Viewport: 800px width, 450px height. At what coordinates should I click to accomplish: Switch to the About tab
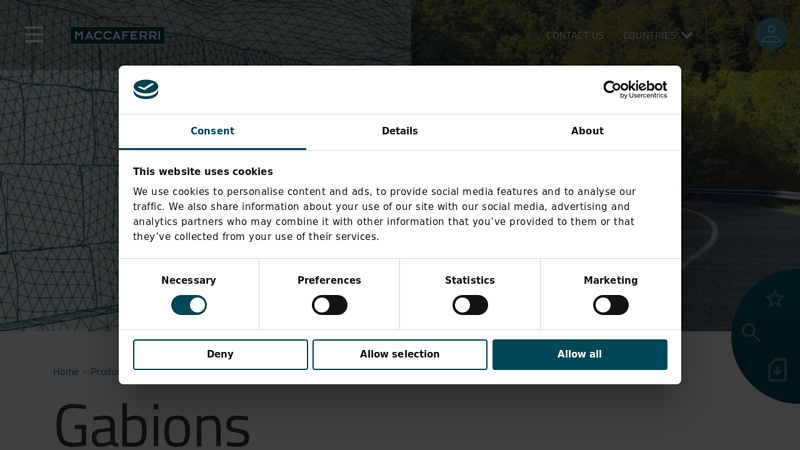click(587, 131)
